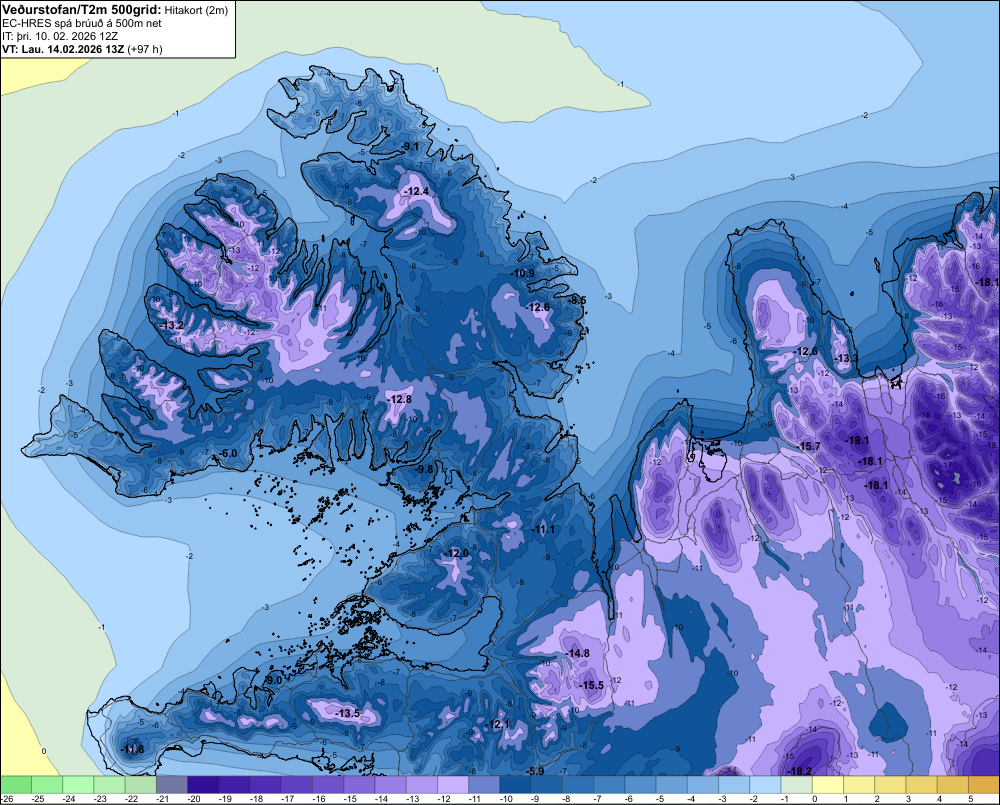
Task: Select the dark purple legend swatch labeled -20
Action: coord(203,784)
